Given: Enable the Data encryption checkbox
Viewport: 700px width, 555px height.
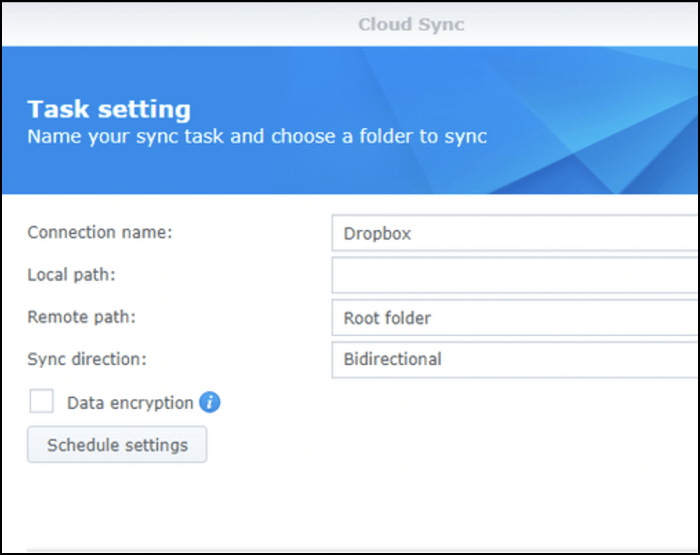Looking at the screenshot, I should point(42,402).
